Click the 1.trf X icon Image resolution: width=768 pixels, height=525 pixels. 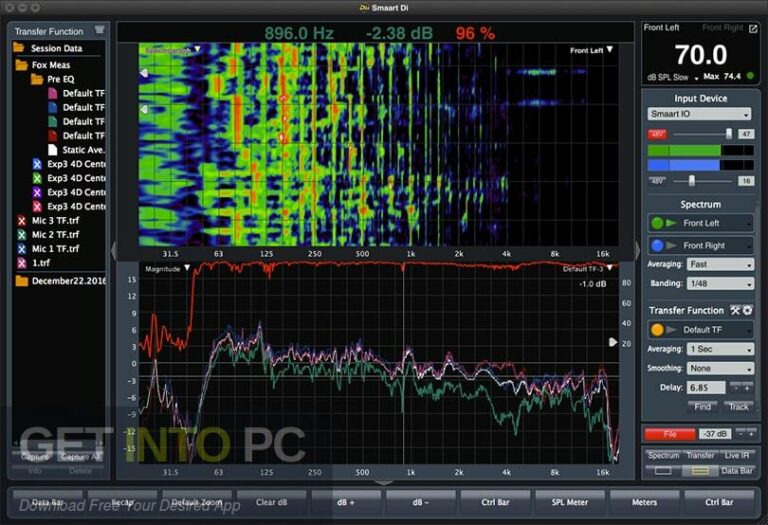22,263
